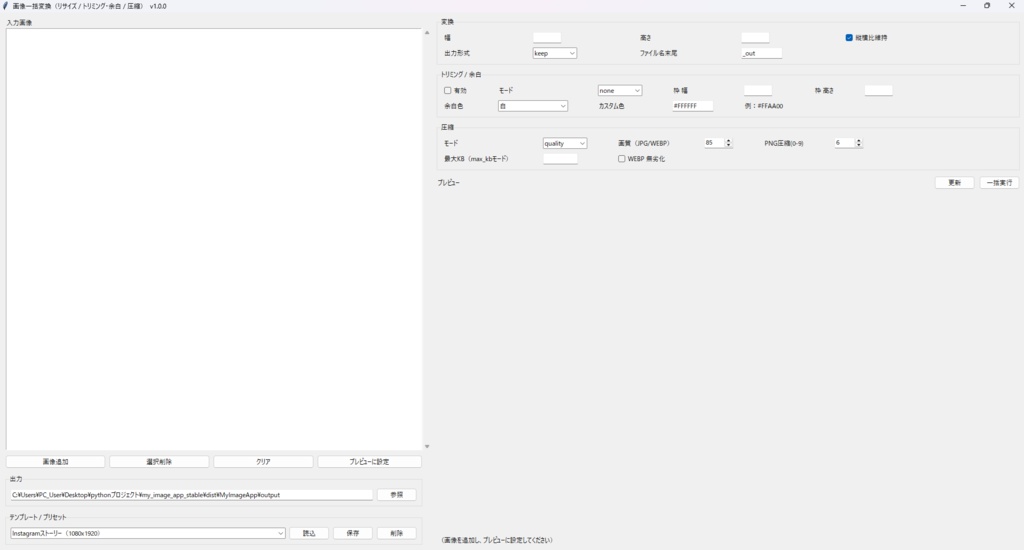Run batch with the 一括実行 button
1024x550 pixels.
pos(999,183)
